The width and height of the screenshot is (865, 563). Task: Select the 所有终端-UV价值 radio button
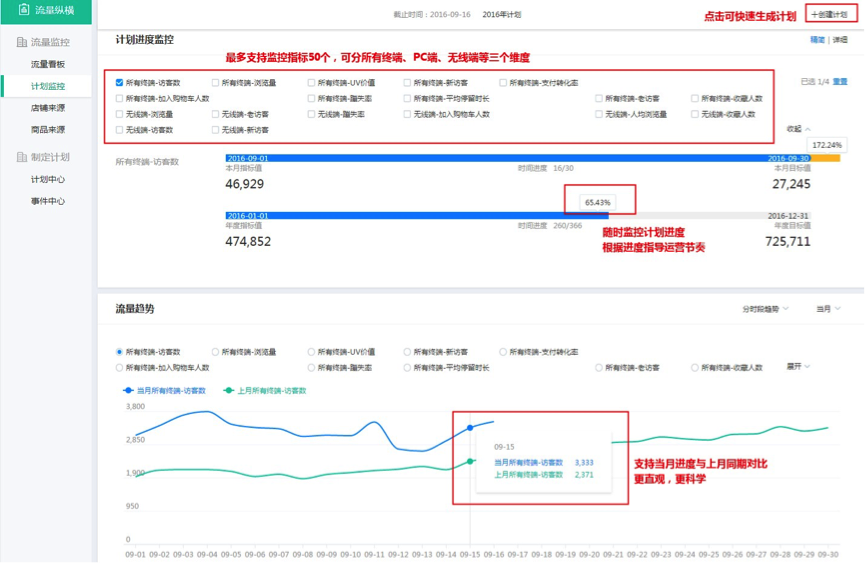pos(312,352)
